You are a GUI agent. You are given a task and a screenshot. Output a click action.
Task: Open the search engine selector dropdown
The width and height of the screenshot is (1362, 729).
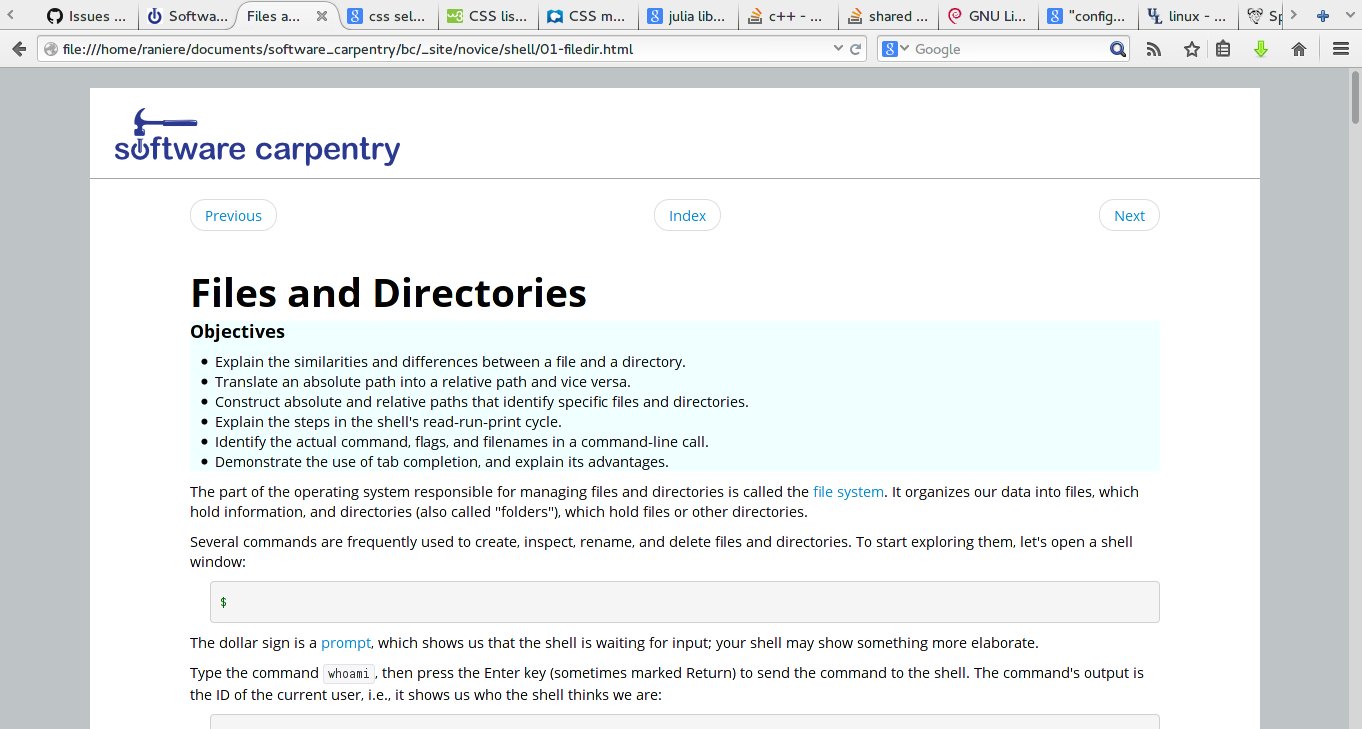(896, 49)
